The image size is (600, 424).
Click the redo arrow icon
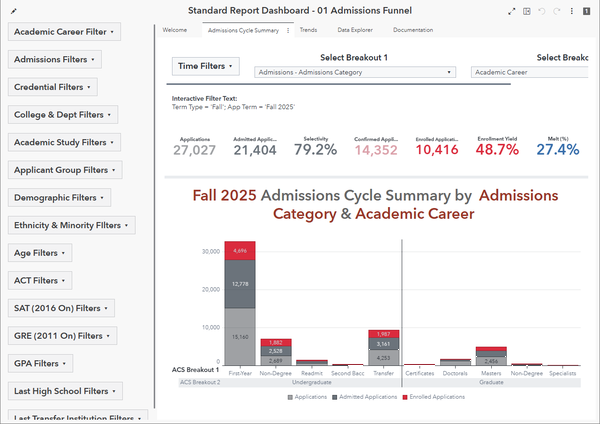(x=556, y=11)
